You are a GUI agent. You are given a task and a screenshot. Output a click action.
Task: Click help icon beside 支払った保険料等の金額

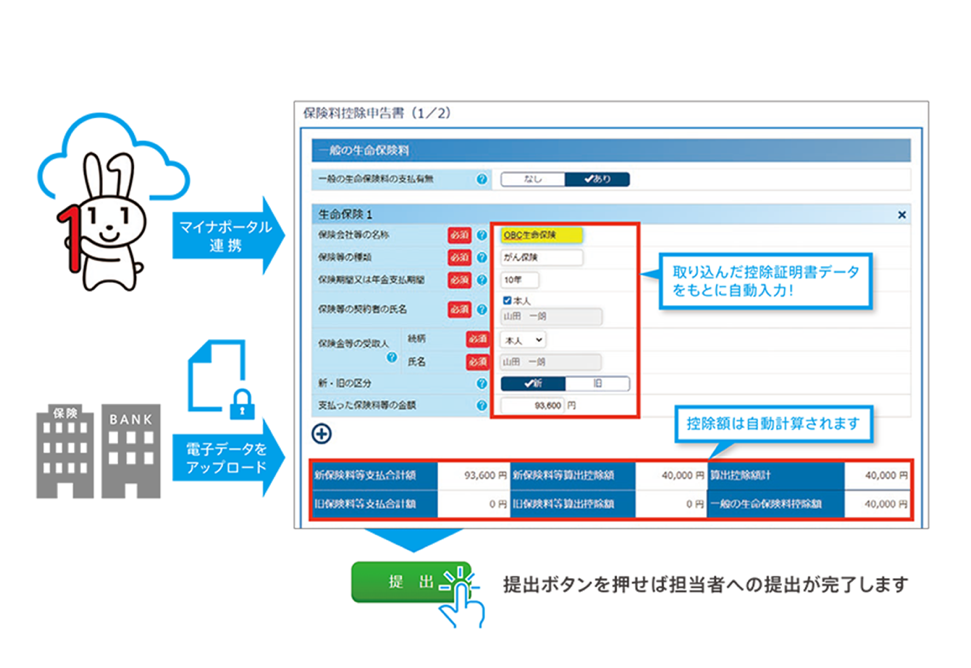pyautogui.click(x=482, y=406)
